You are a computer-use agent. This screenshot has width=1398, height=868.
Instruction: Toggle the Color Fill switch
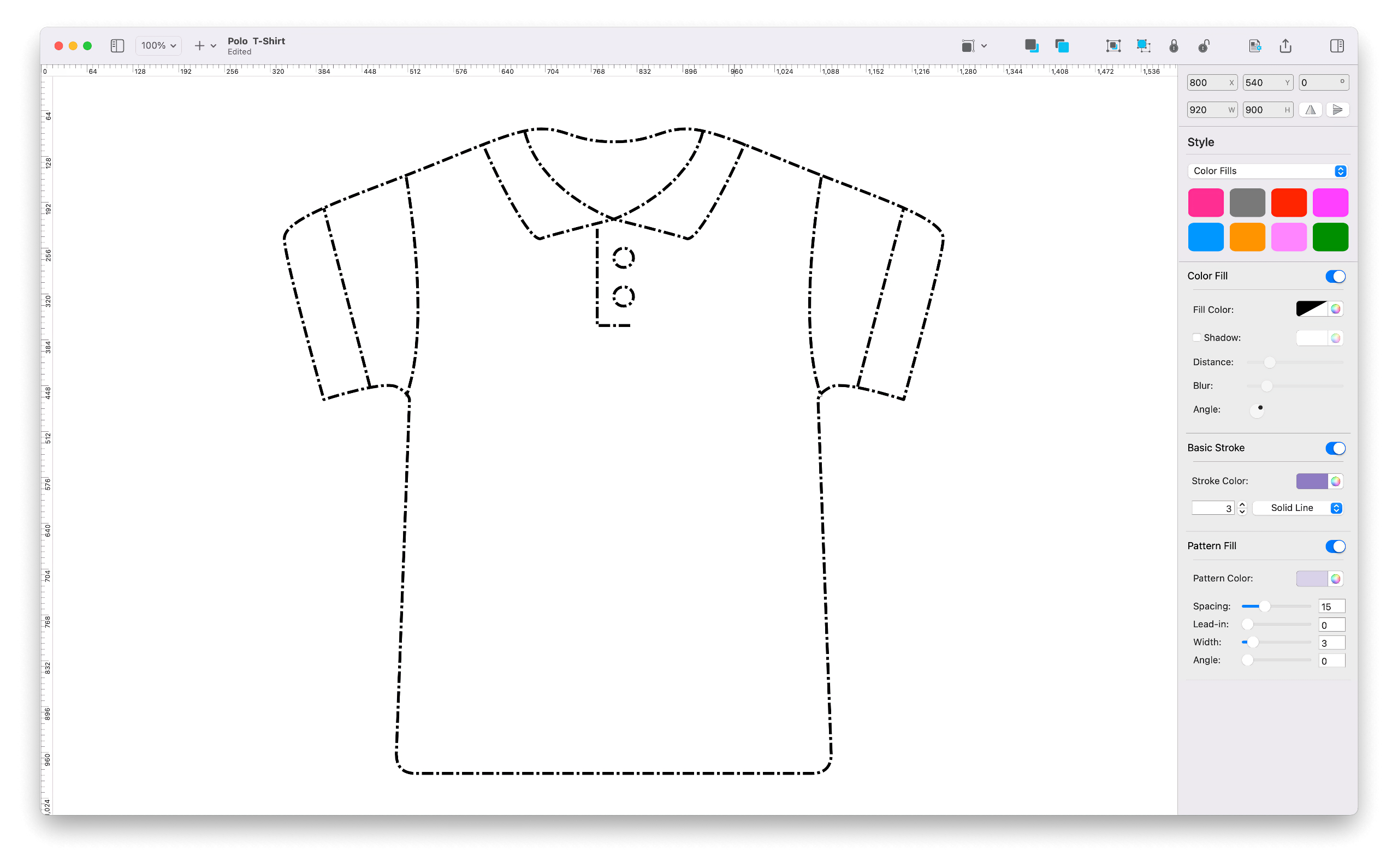click(x=1335, y=277)
